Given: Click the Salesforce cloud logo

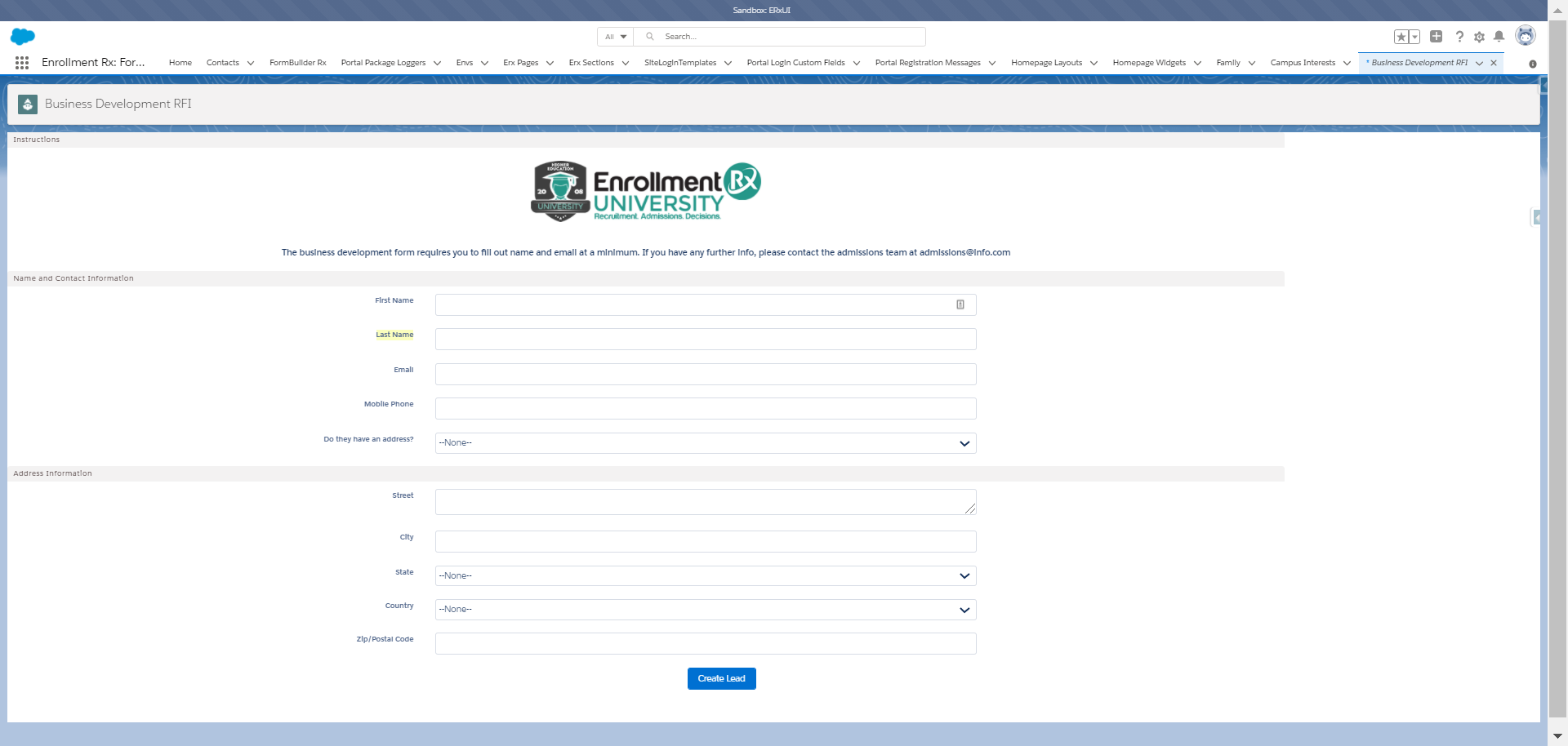Looking at the screenshot, I should [23, 37].
